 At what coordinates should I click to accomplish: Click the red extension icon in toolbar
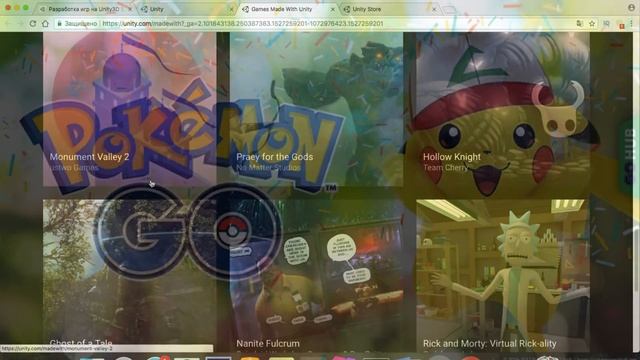coord(621,25)
